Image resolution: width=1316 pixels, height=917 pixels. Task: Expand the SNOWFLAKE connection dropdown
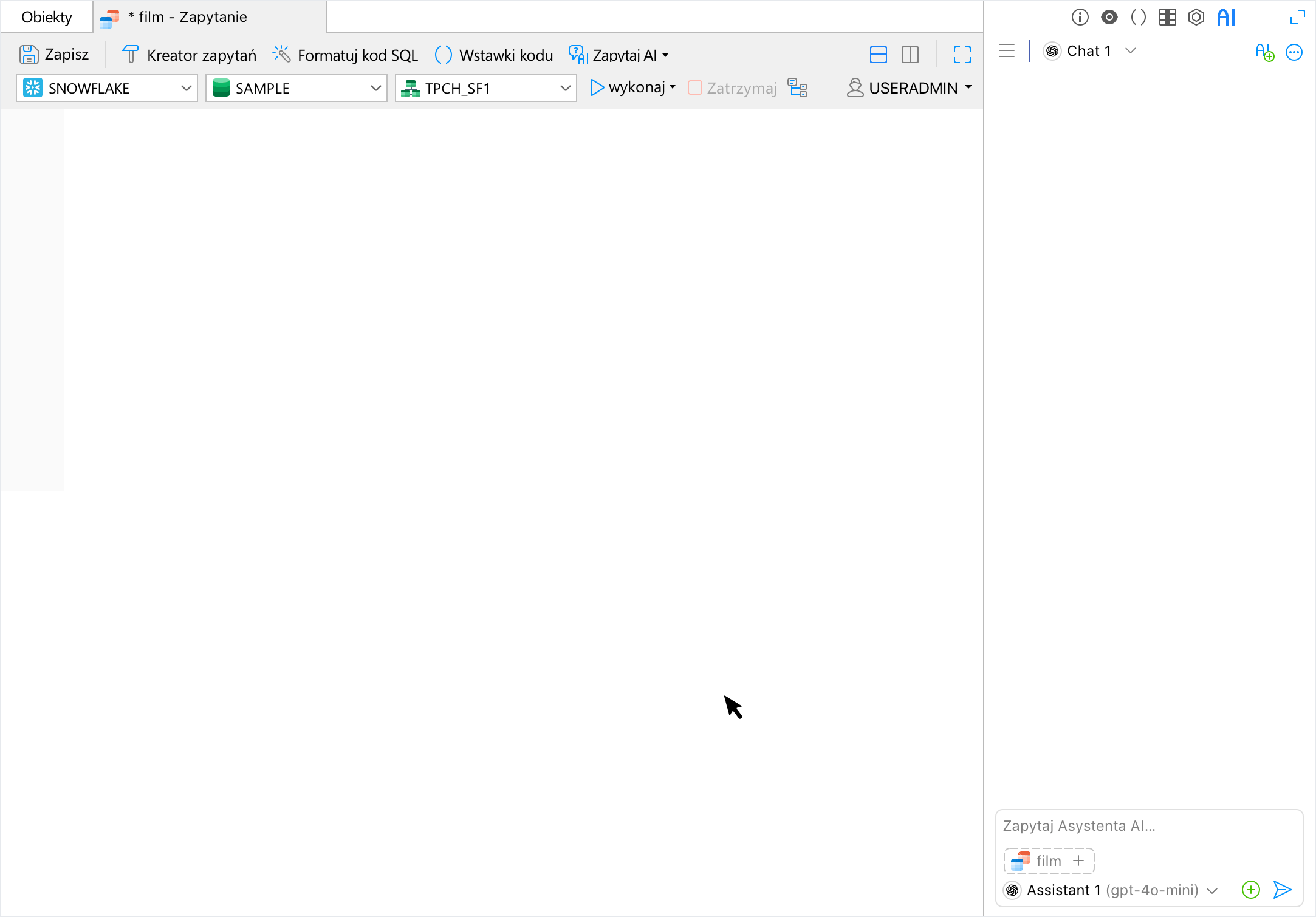(x=187, y=89)
